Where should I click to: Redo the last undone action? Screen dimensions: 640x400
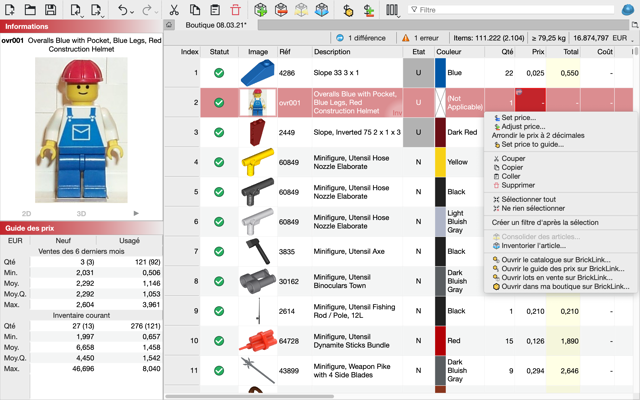tap(149, 10)
